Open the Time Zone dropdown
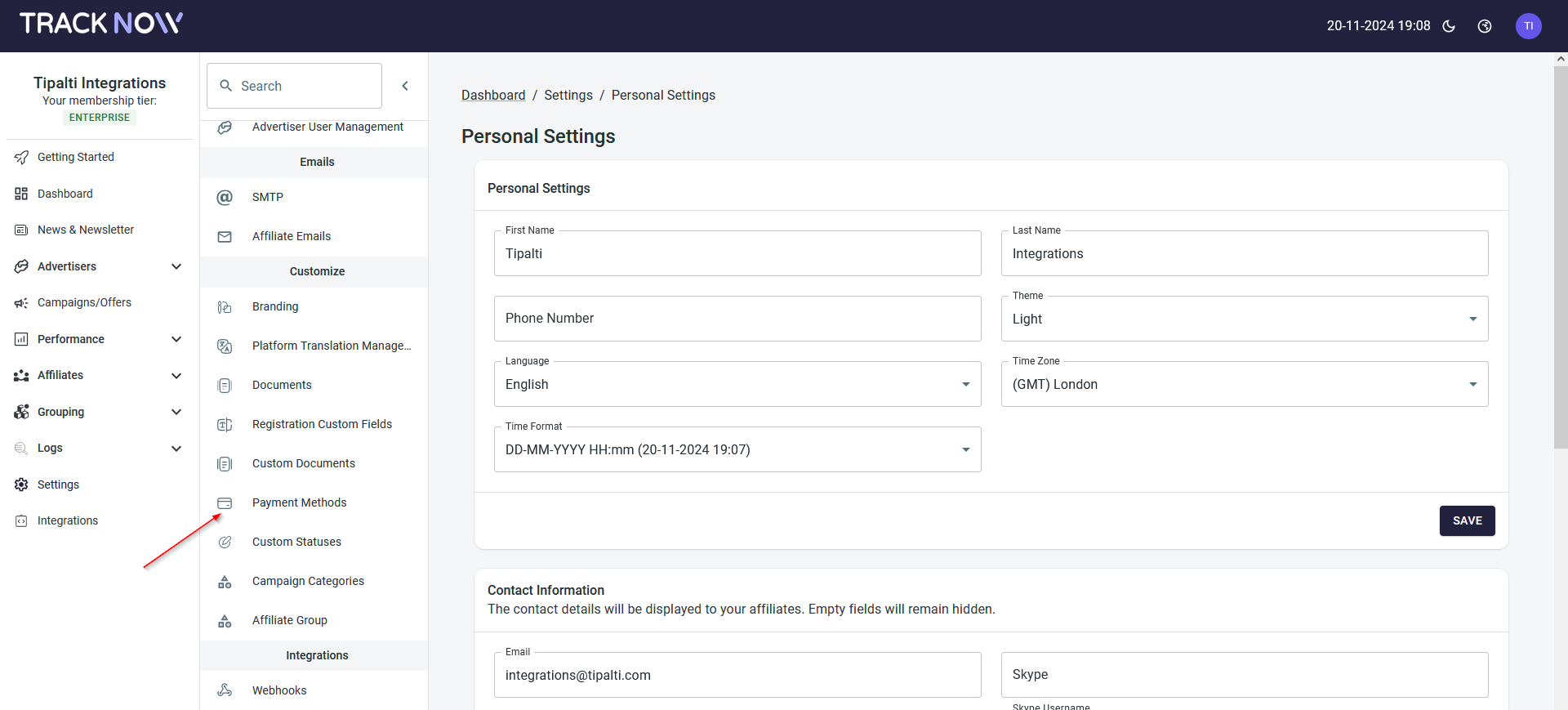 (x=1244, y=384)
